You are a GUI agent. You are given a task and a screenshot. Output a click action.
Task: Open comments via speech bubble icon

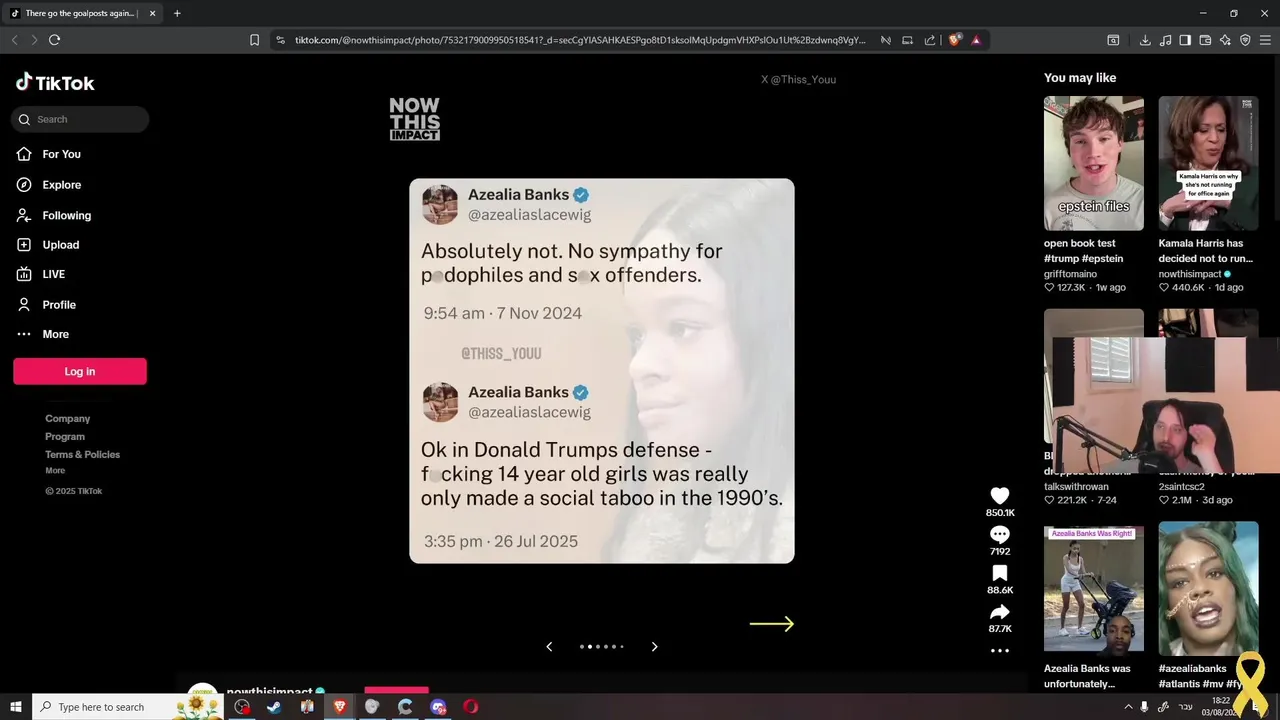tap(1000, 535)
